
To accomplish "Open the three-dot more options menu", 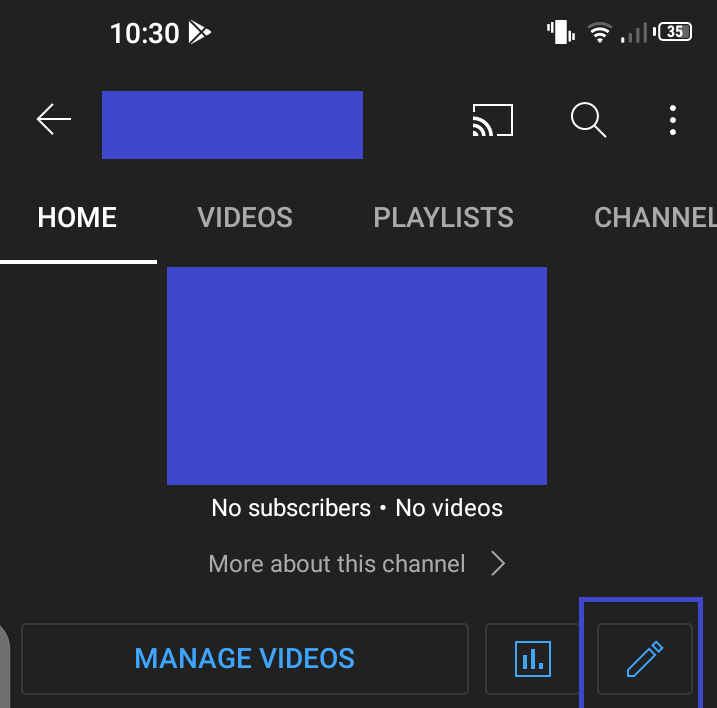I will point(673,120).
